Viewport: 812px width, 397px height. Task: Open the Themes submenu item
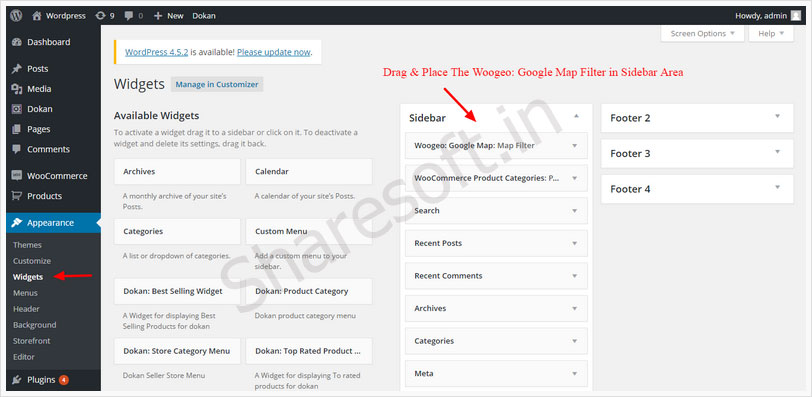[27, 245]
